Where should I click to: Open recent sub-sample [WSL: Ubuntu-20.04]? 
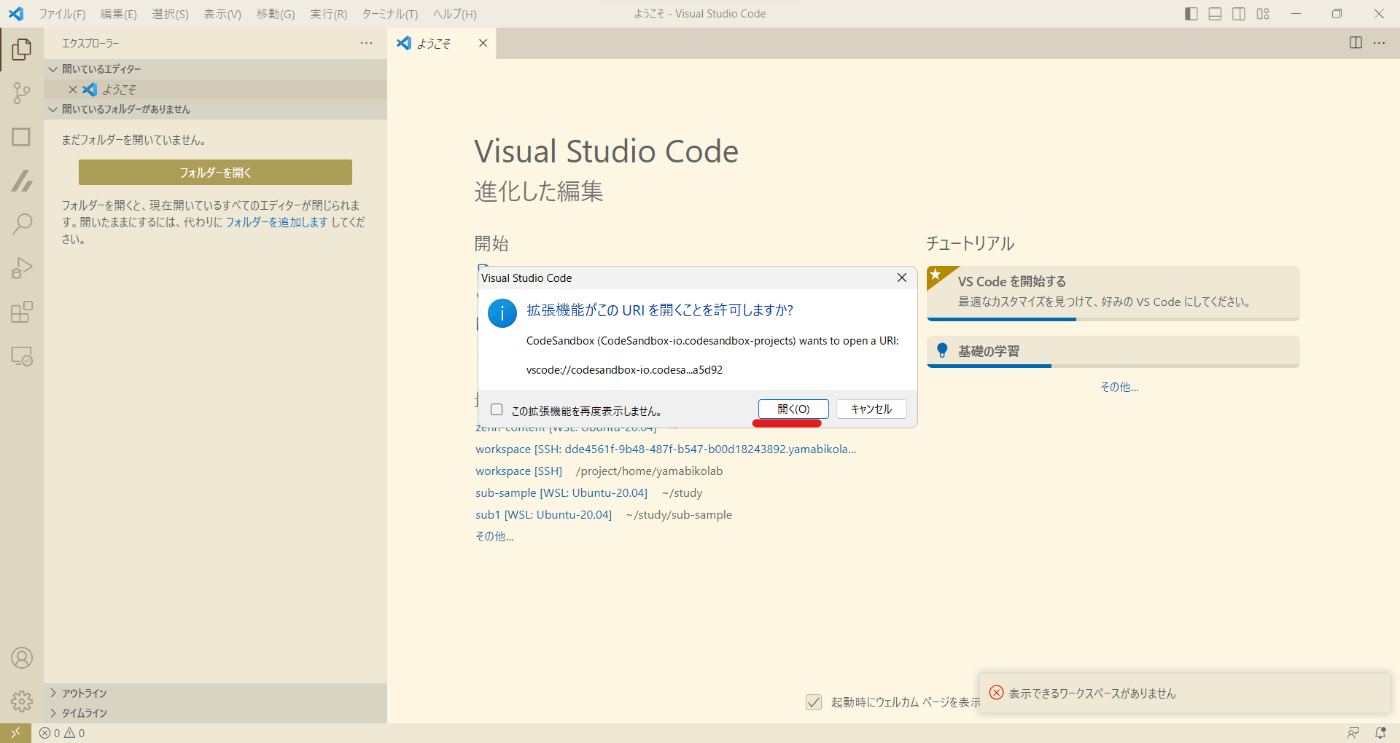tap(561, 493)
